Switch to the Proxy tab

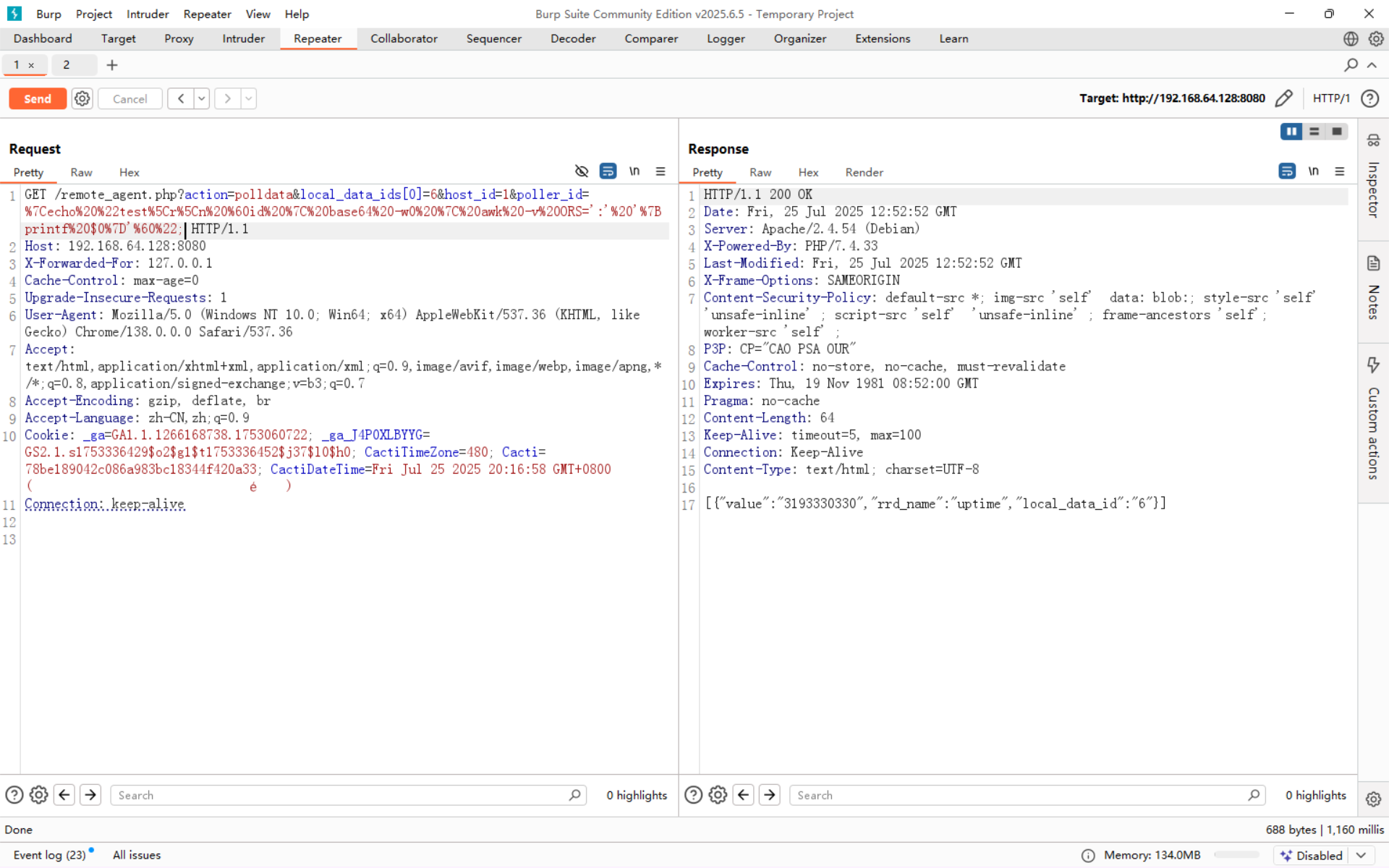[x=179, y=39]
